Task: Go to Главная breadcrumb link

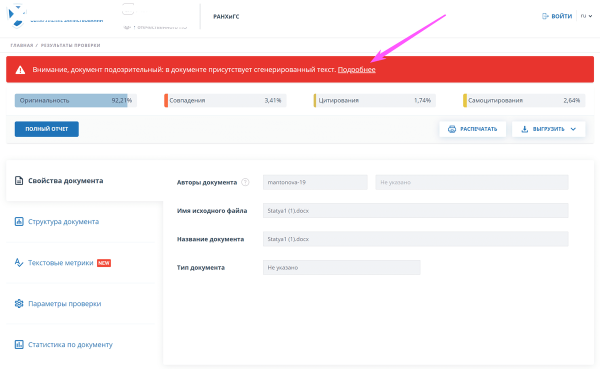Action: point(22,45)
